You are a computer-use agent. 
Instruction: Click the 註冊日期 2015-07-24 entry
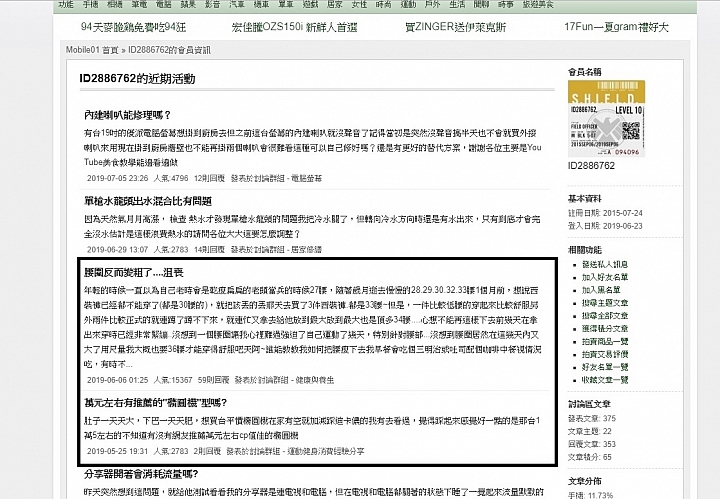point(605,213)
